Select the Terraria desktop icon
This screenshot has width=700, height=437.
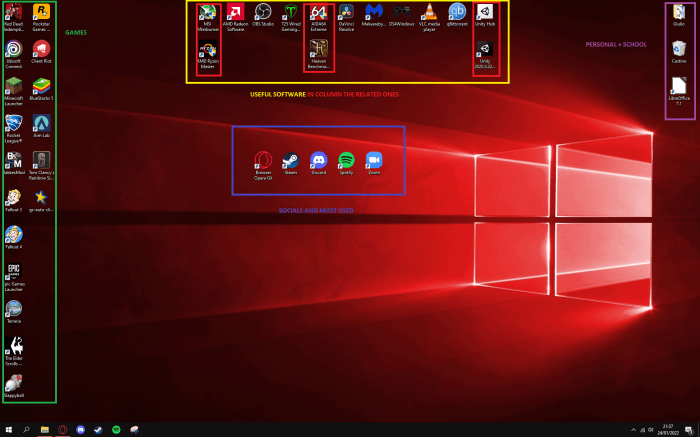[13, 312]
